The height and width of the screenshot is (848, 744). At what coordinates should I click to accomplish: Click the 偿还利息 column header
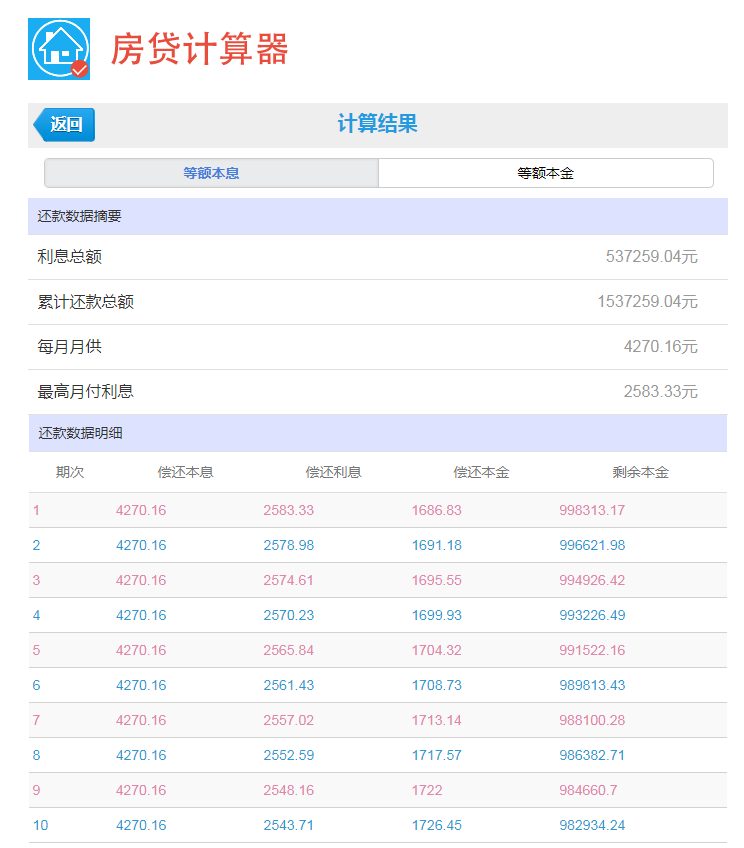(x=333, y=472)
